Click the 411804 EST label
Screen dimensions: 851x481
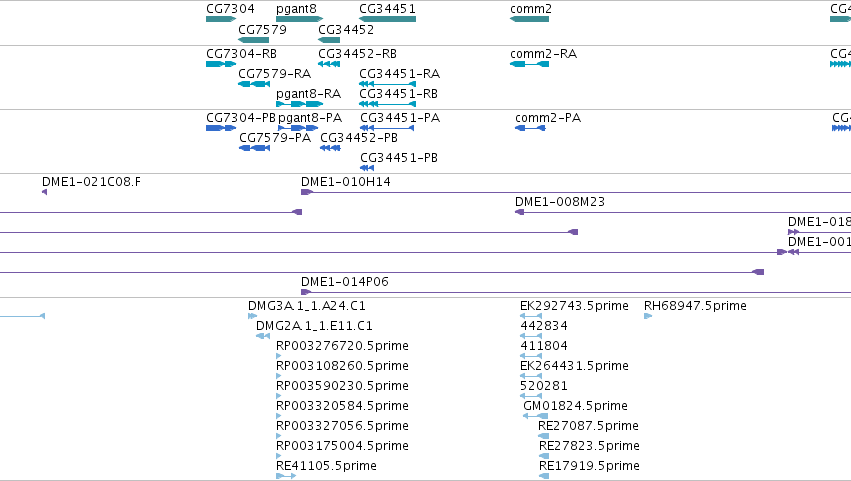click(544, 346)
